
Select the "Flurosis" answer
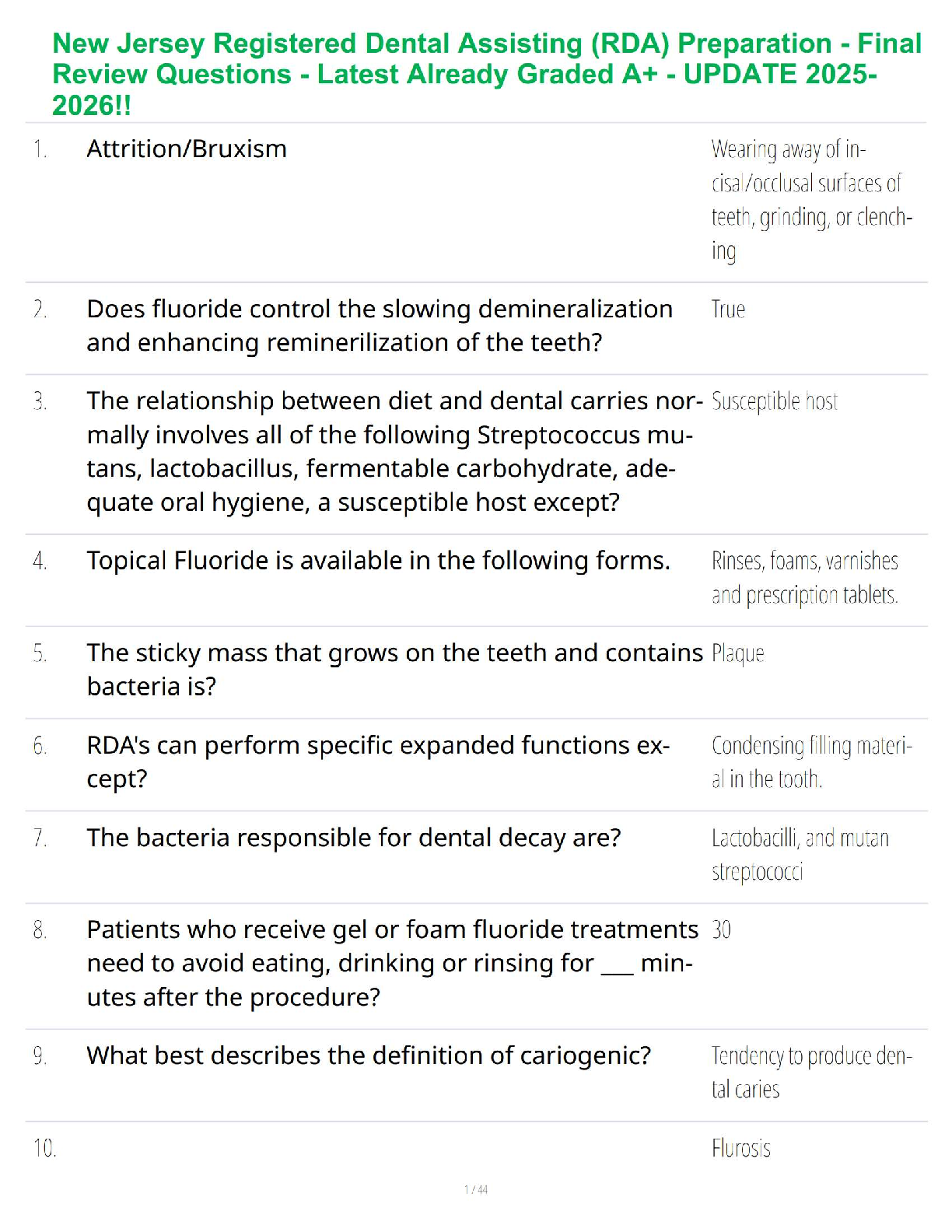pyautogui.click(x=740, y=1149)
